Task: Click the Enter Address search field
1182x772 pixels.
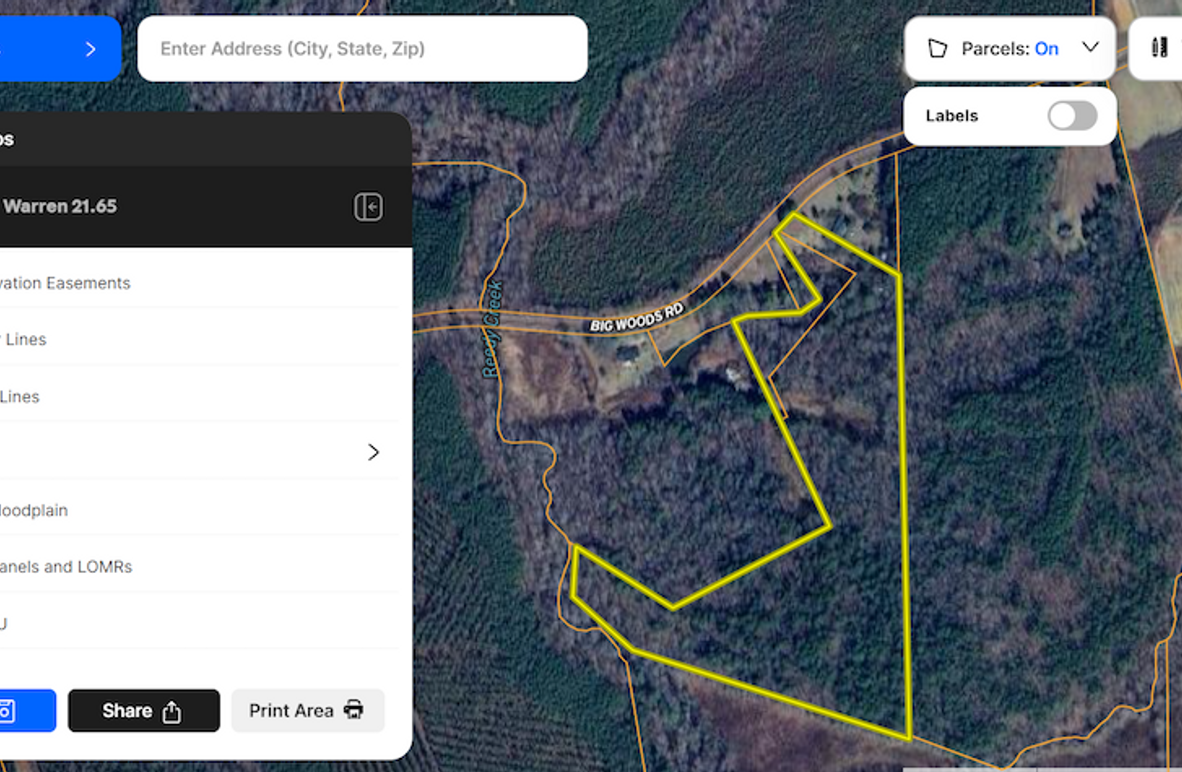Action: pos(361,49)
